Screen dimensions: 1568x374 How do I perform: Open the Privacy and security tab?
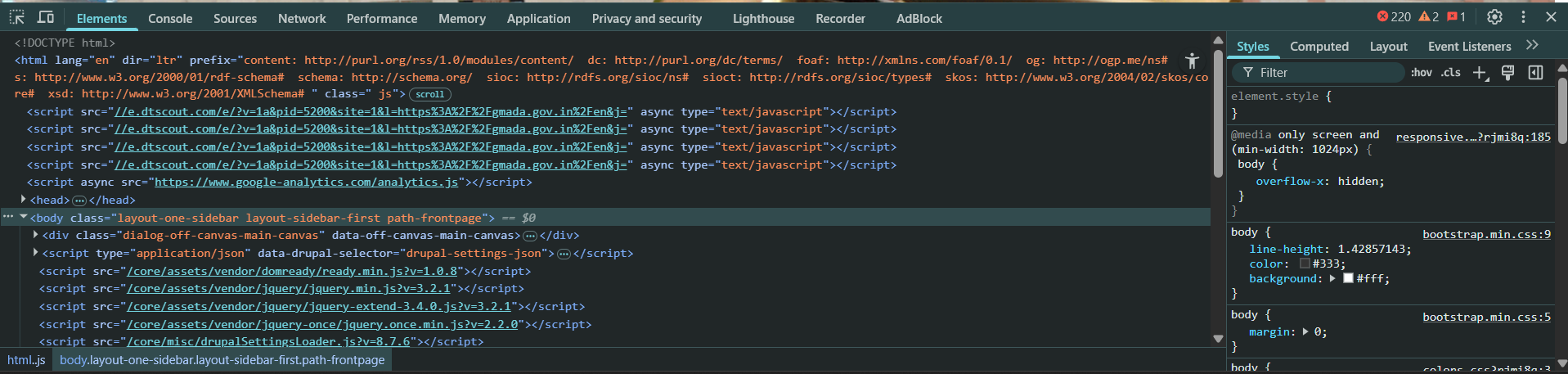[x=647, y=18]
